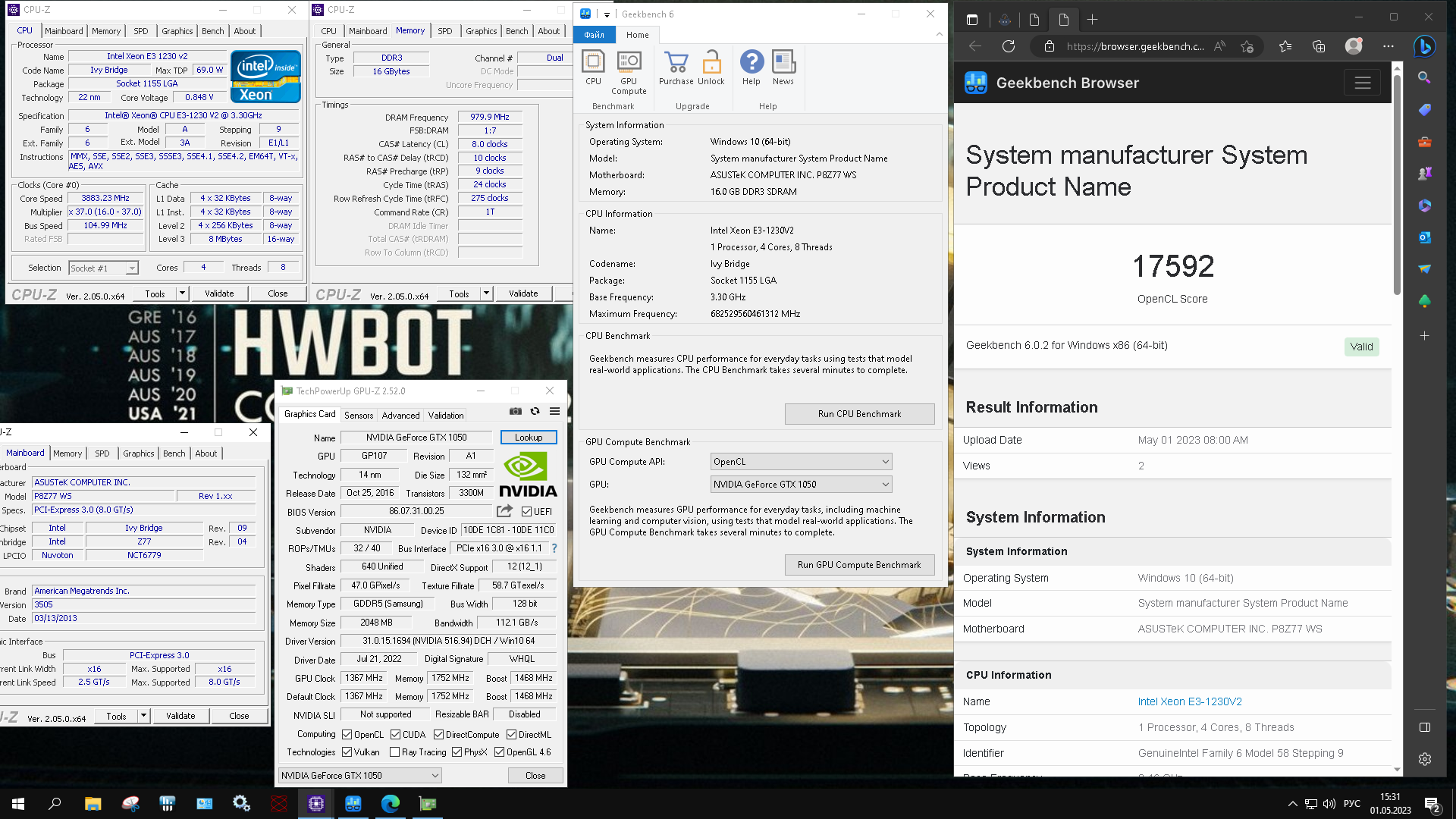This screenshot has height=819, width=1456.
Task: Open Edge settings ellipsis menu
Action: click(1389, 46)
